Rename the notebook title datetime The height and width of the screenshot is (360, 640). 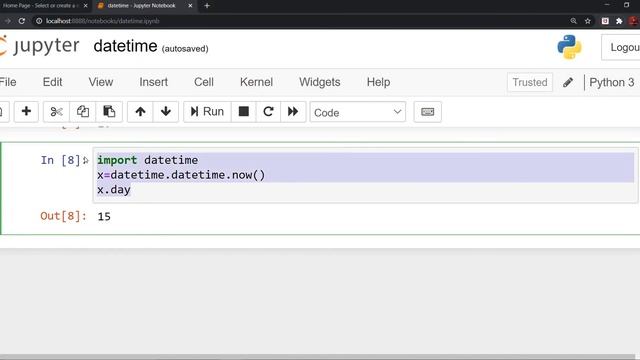click(x=125, y=46)
